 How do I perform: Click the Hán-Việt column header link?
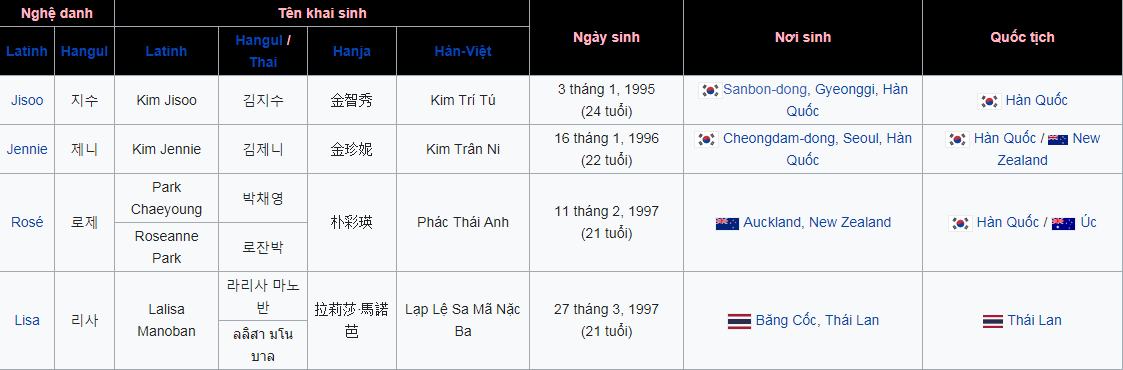click(463, 51)
